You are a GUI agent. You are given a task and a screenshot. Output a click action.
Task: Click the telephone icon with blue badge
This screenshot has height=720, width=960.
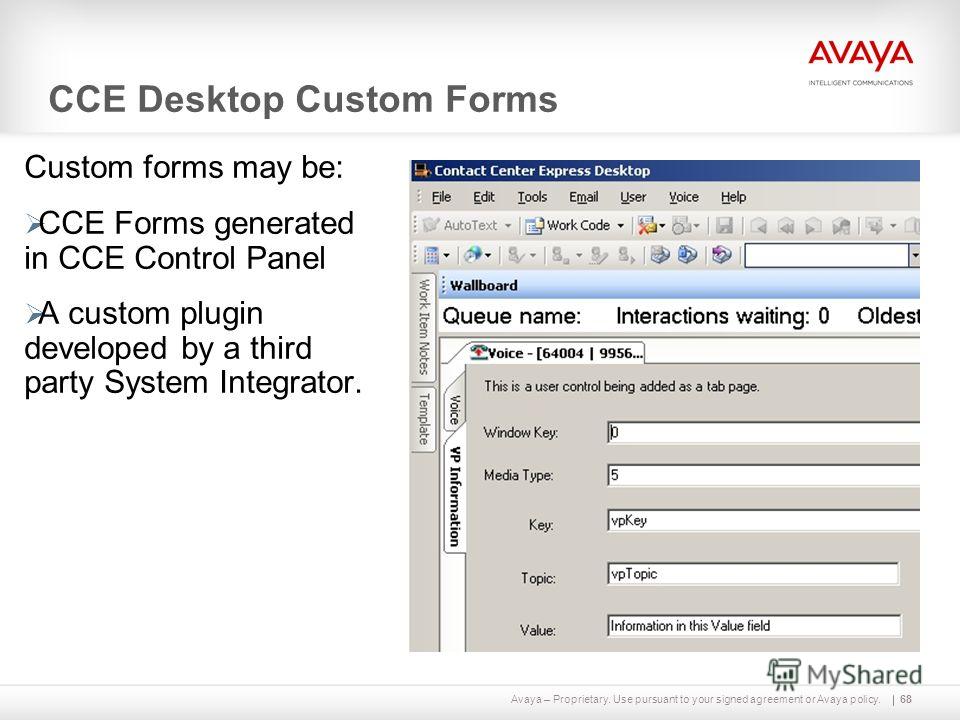click(x=688, y=254)
